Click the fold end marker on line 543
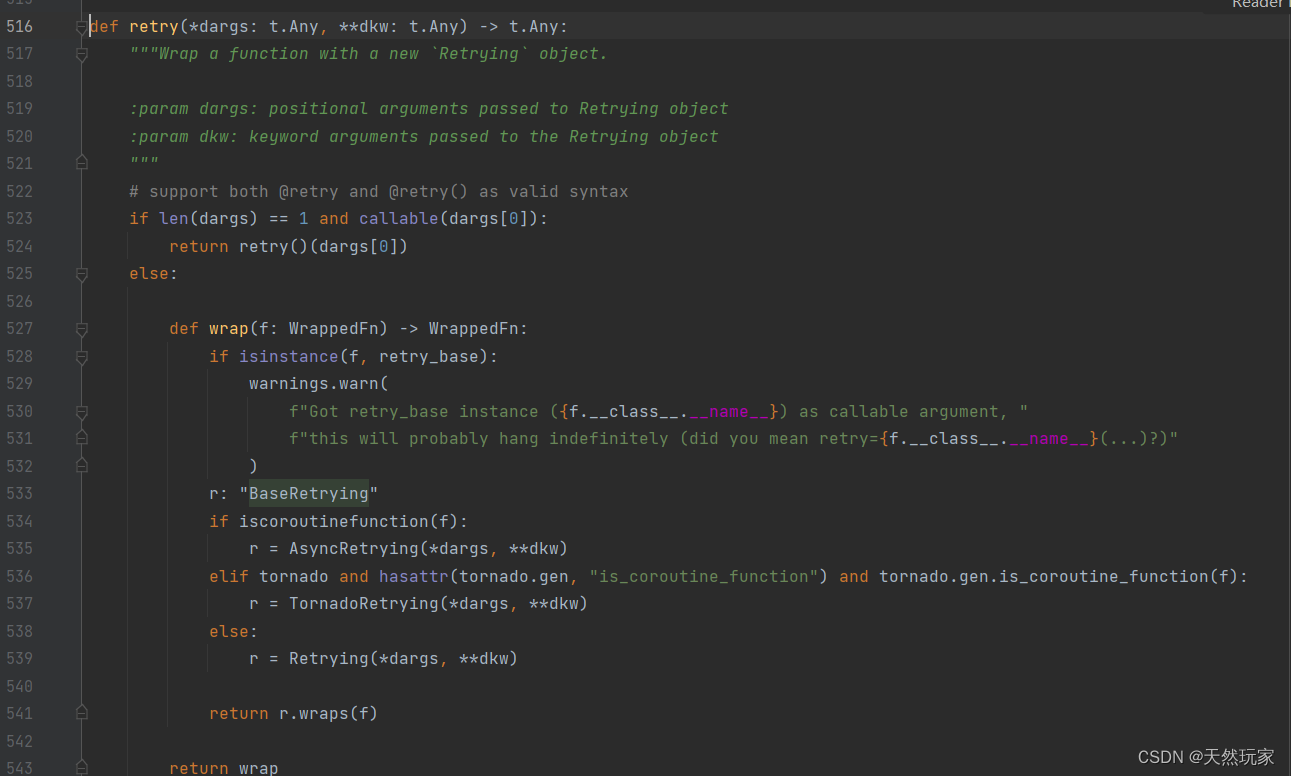1291x776 pixels. [x=82, y=768]
